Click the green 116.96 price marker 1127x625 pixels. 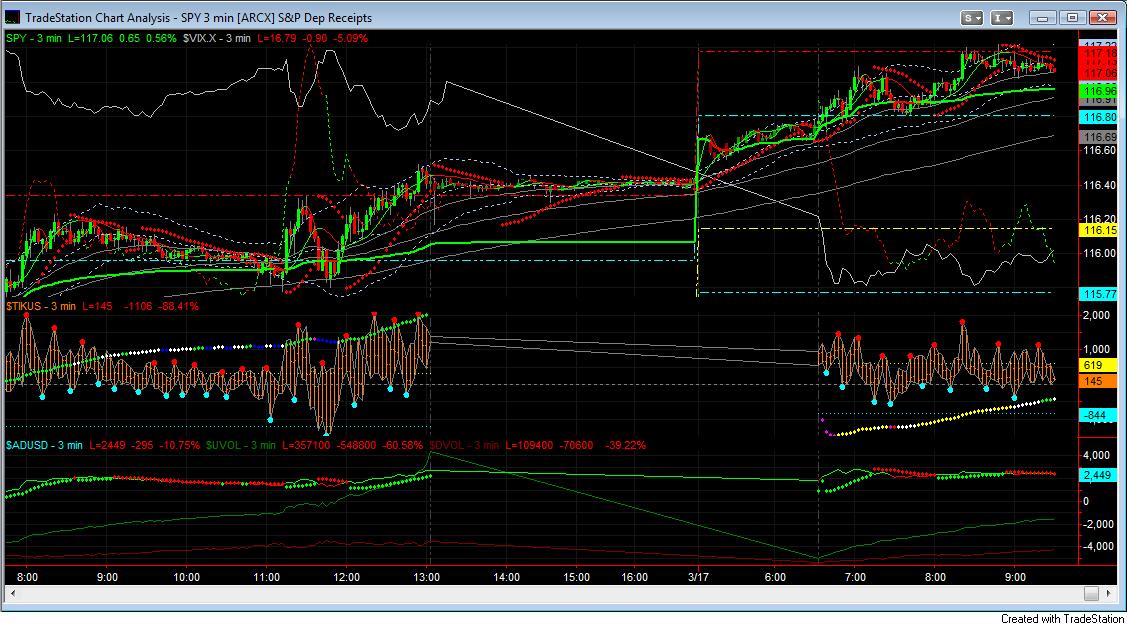(1099, 91)
